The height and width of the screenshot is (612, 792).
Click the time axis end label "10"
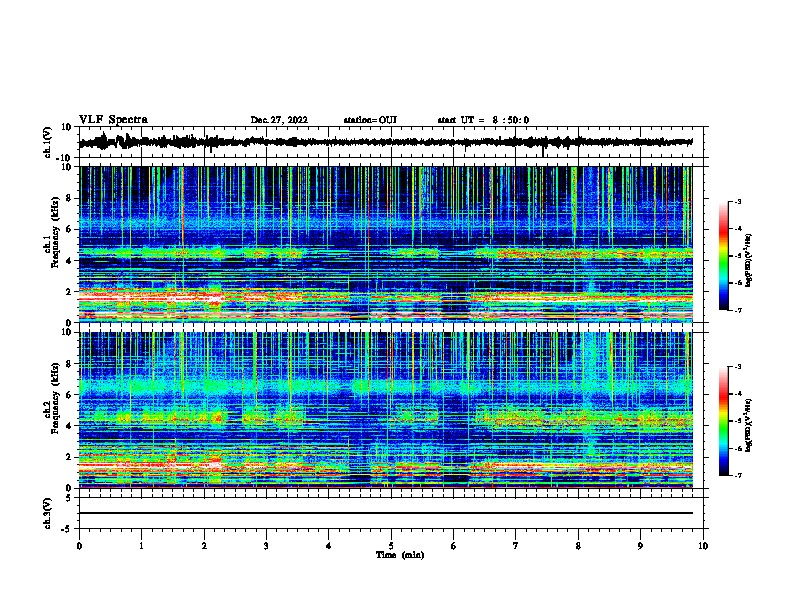click(703, 546)
